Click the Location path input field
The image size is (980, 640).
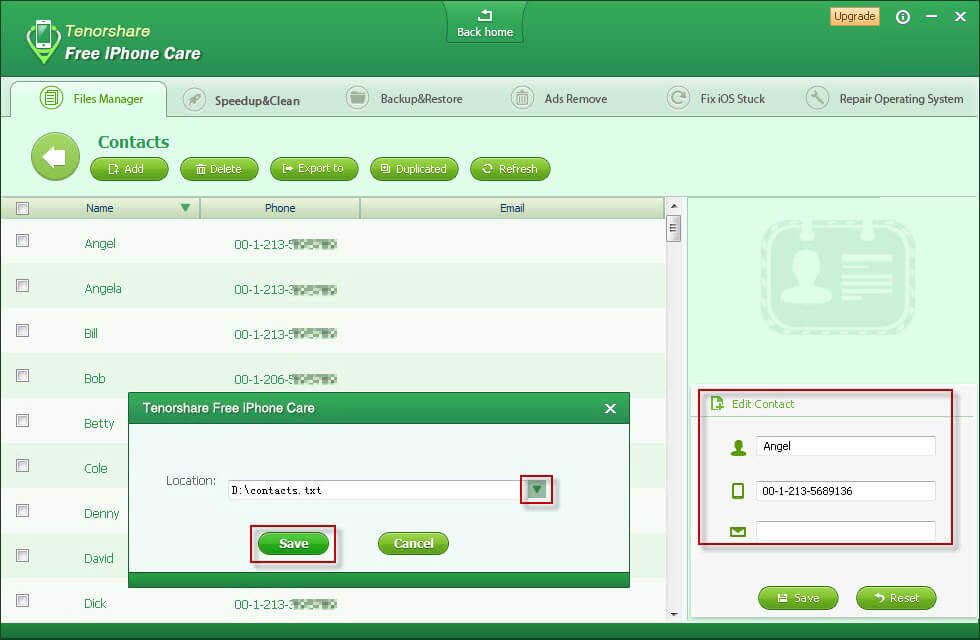pyautogui.click(x=374, y=490)
